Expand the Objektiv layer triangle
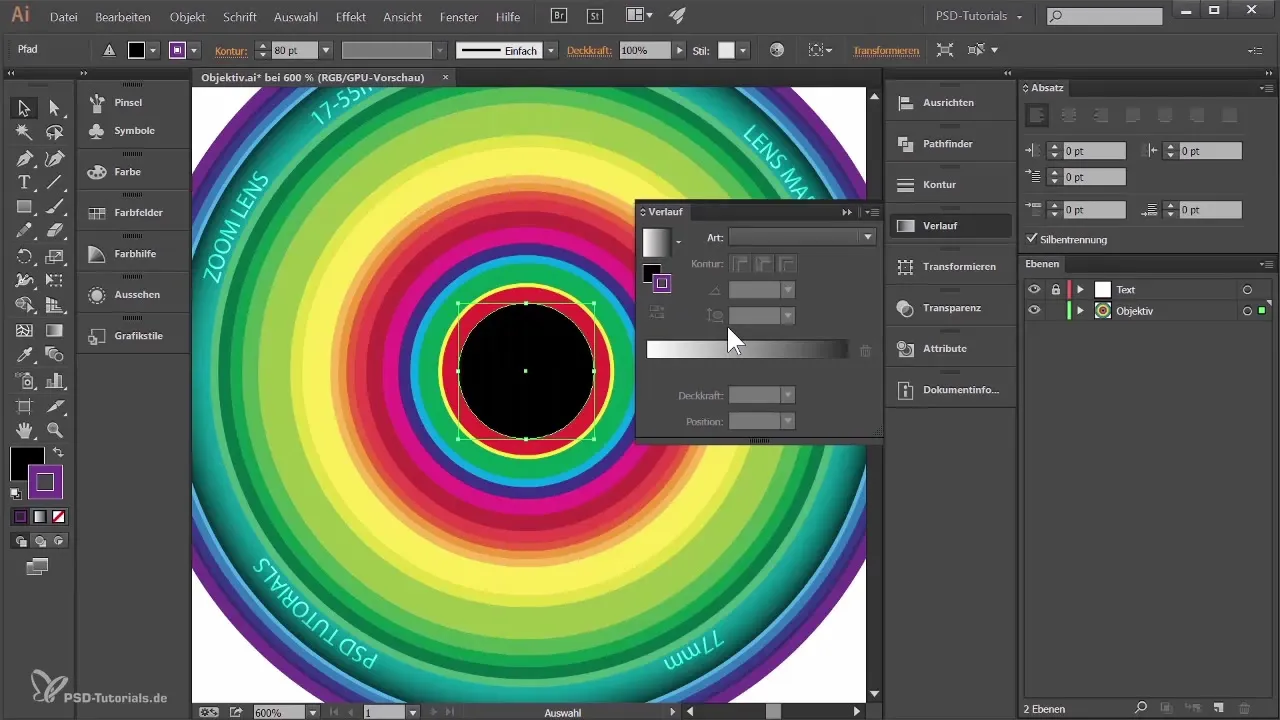Viewport: 1280px width, 720px height. coord(1080,311)
